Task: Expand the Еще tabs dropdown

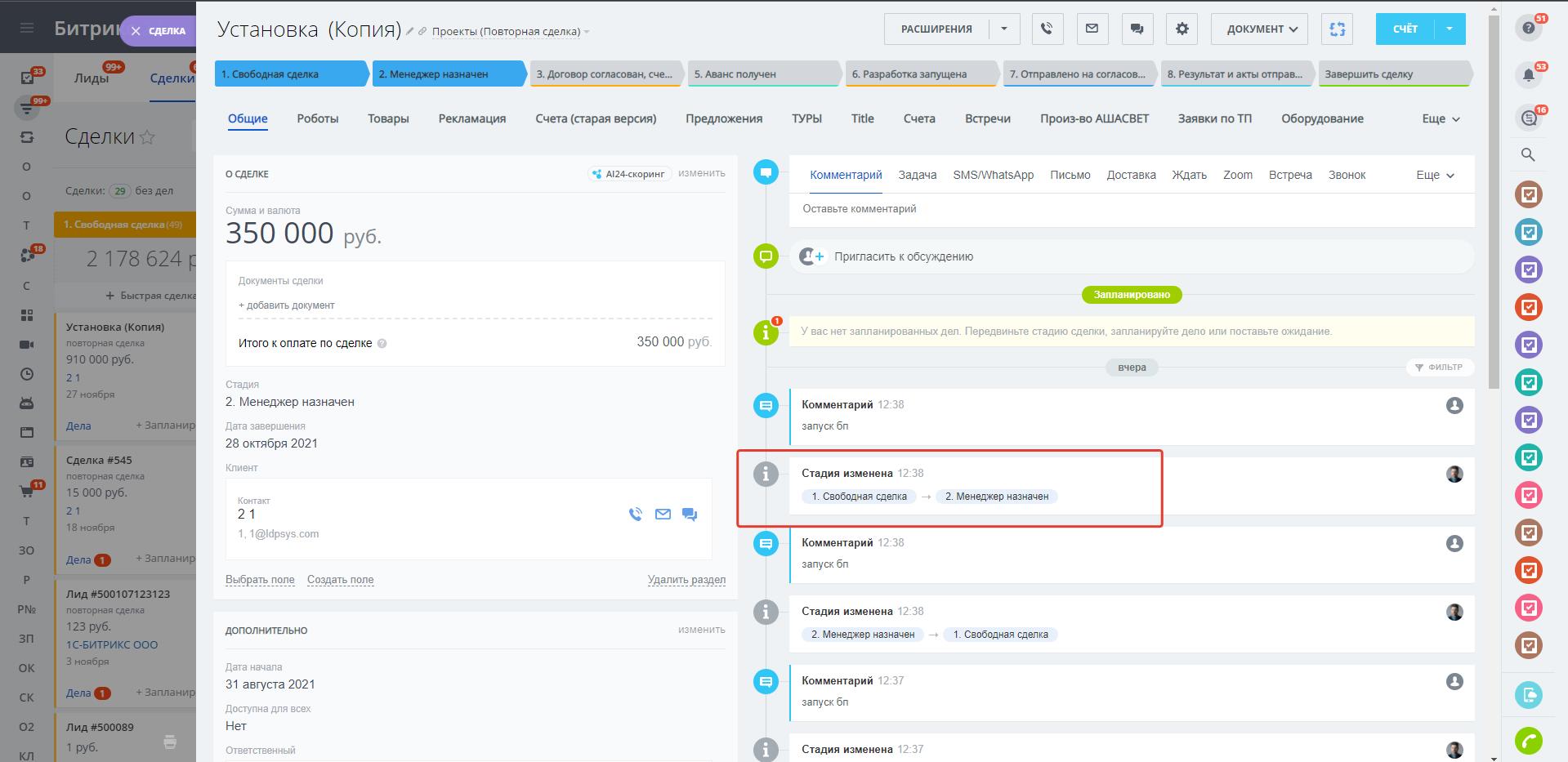Action: click(1441, 119)
